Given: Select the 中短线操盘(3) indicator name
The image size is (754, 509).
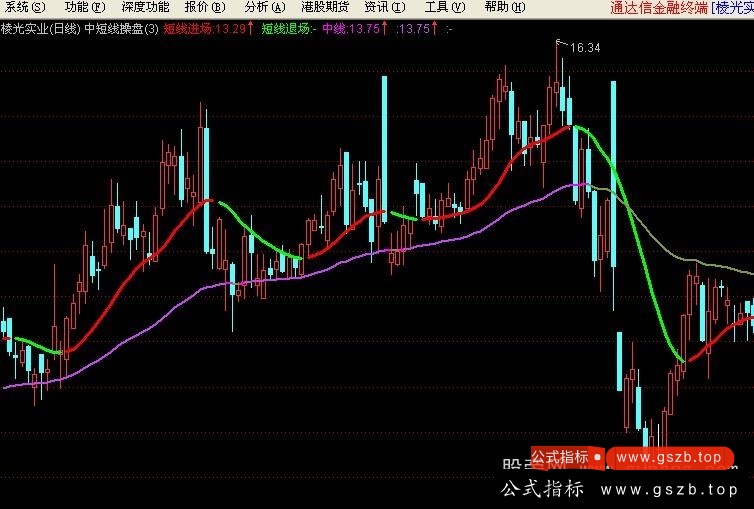Looking at the screenshot, I should pos(121,29).
